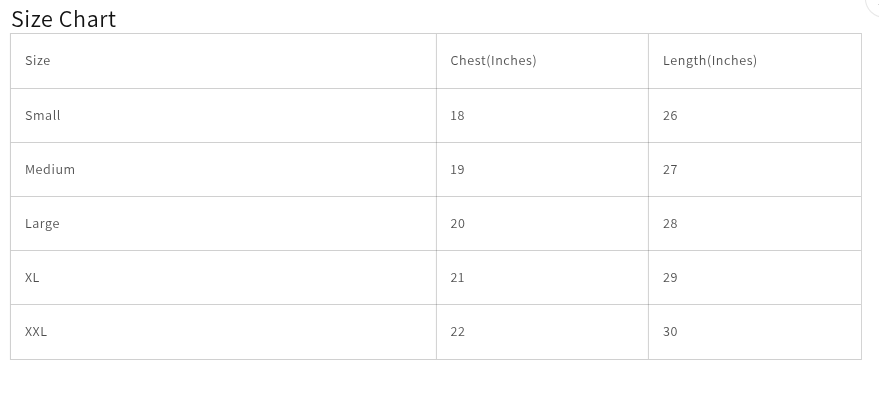Click the Size Chart heading

tap(63, 19)
